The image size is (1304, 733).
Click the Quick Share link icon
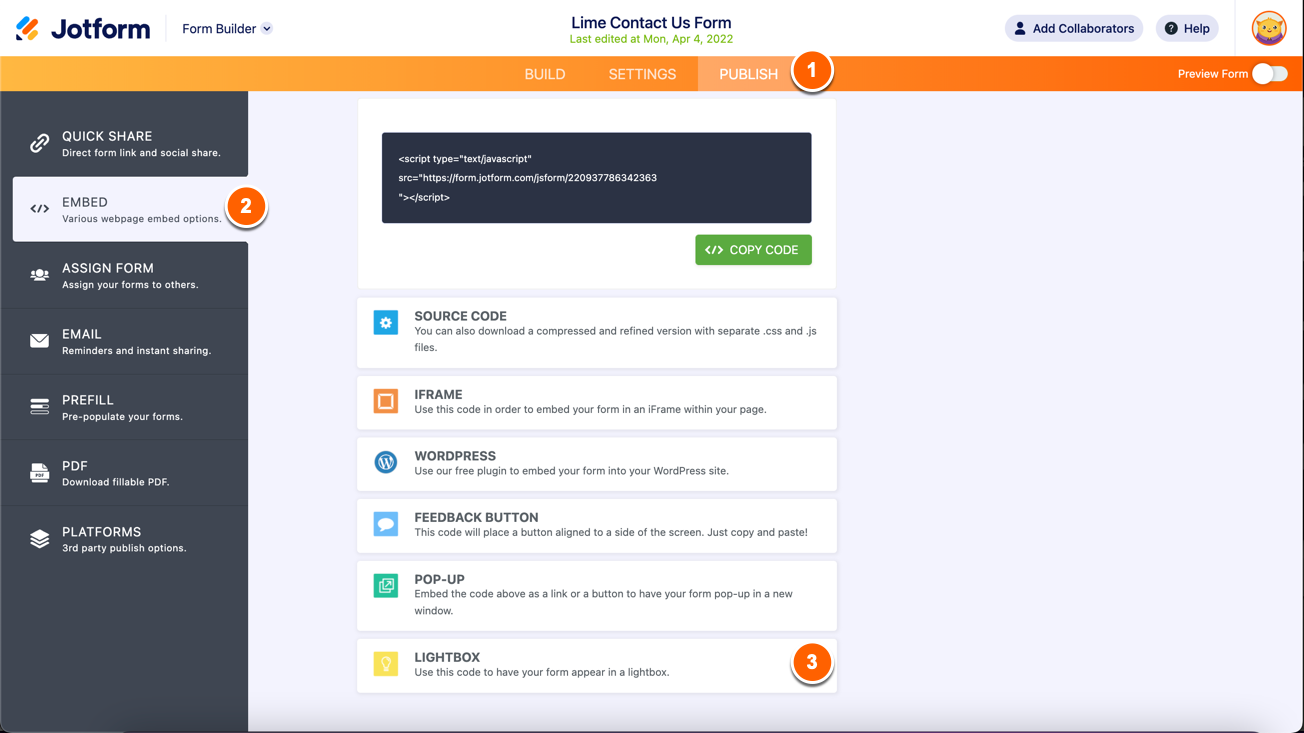point(39,143)
